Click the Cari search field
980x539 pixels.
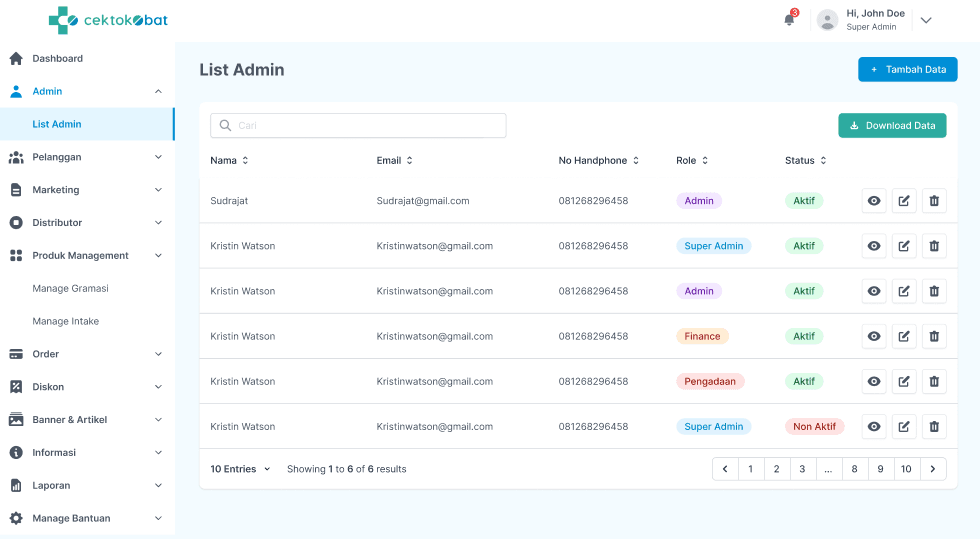(358, 125)
